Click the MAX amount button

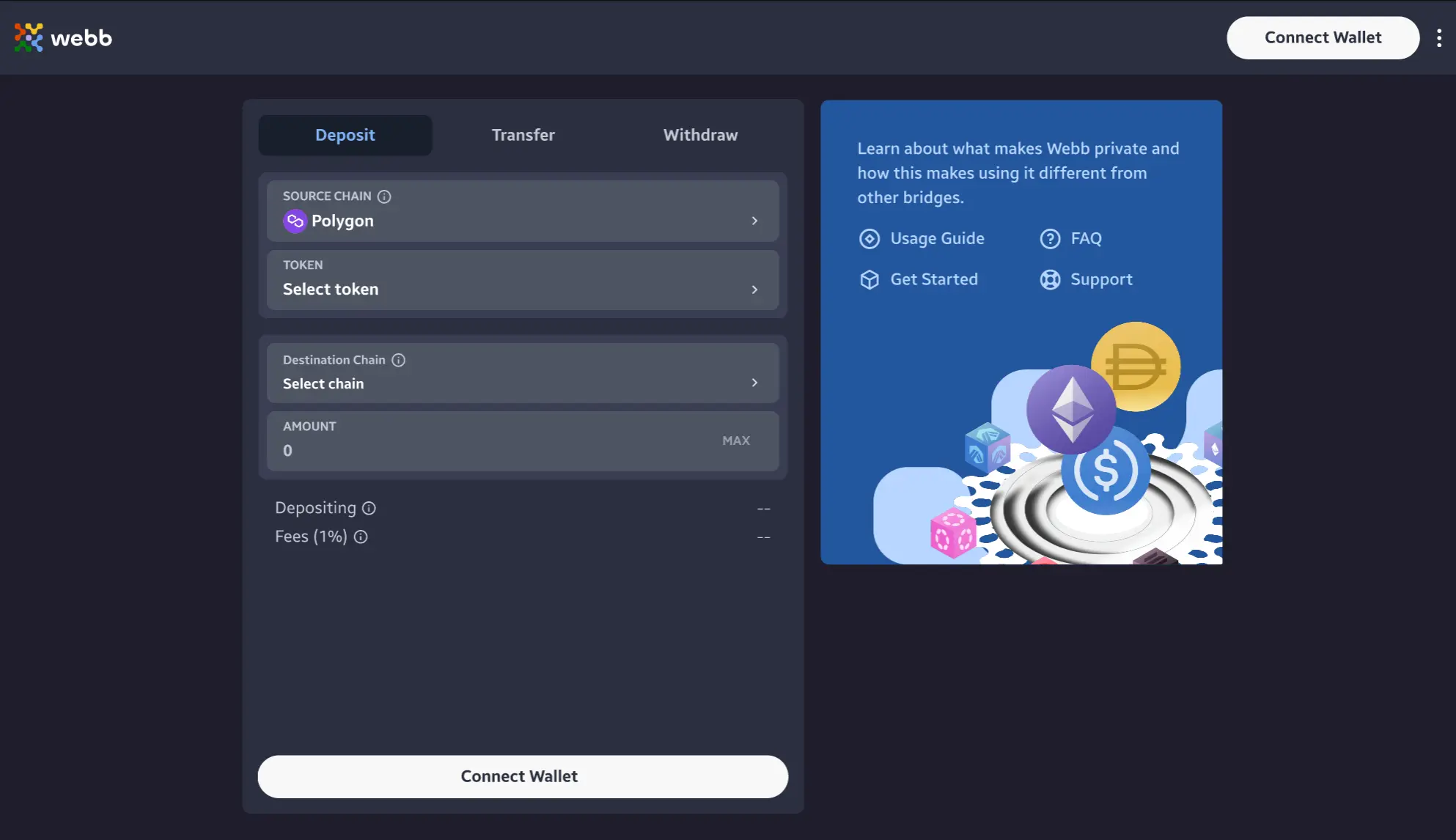coord(735,440)
